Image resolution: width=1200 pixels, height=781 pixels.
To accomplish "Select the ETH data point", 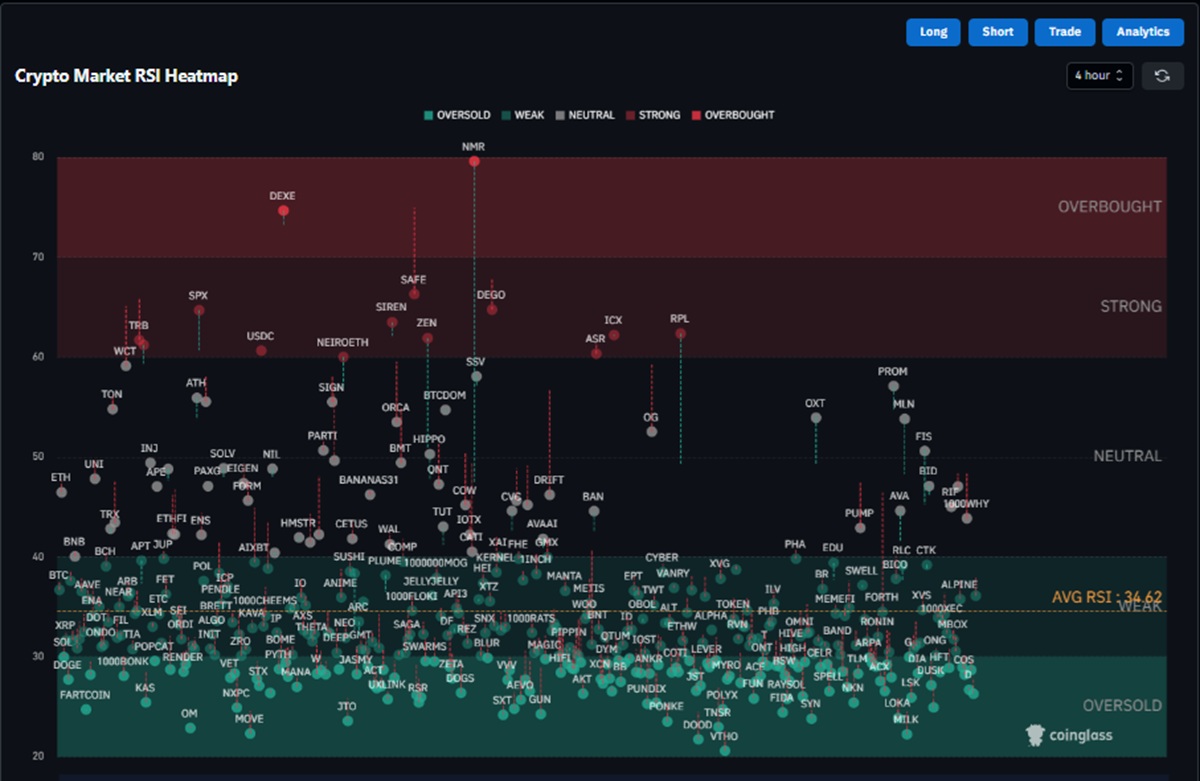I will [x=62, y=492].
